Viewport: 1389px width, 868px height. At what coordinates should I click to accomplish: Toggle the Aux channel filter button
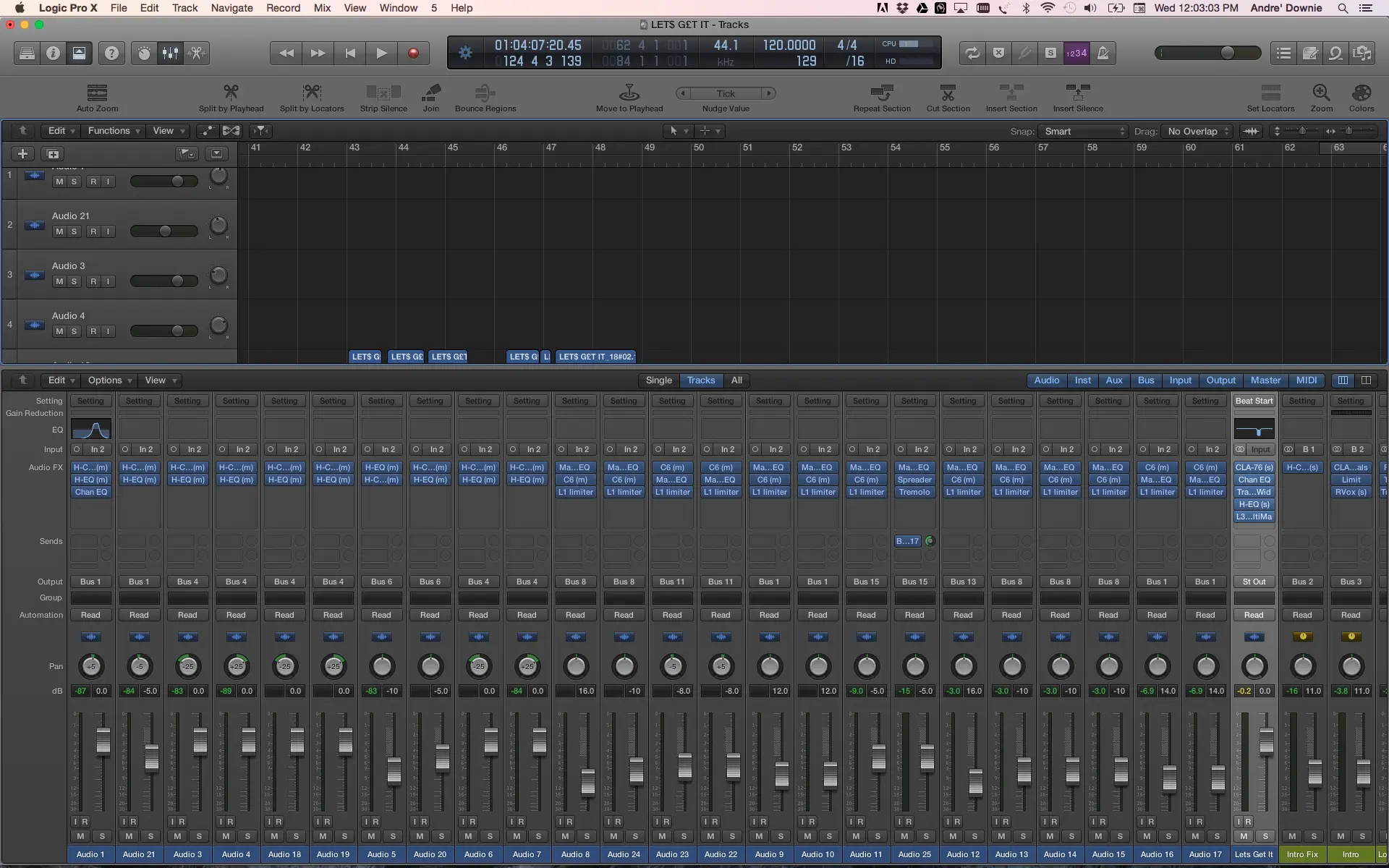[x=1114, y=380]
